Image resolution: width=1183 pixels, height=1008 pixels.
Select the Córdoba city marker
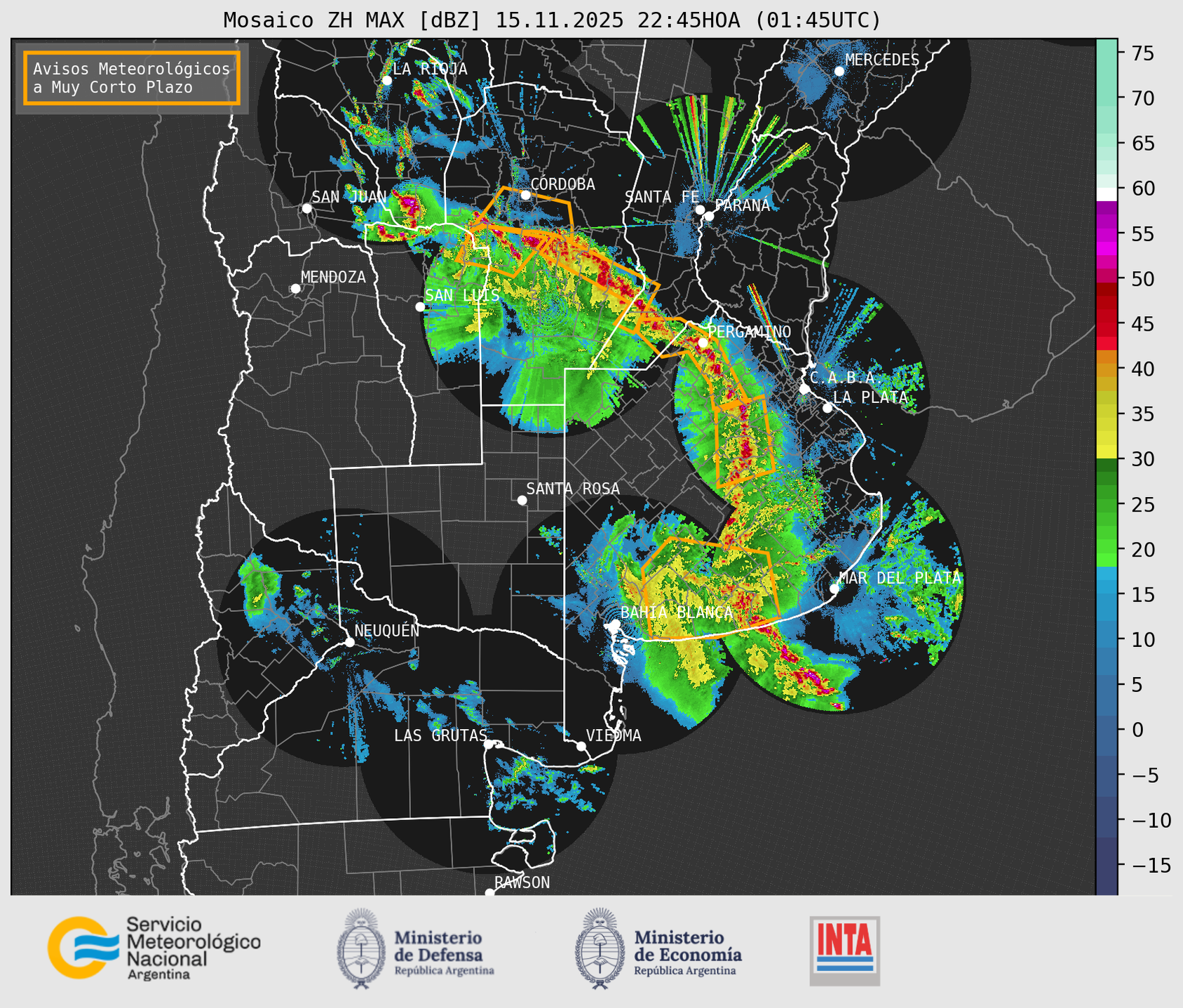[x=525, y=195]
